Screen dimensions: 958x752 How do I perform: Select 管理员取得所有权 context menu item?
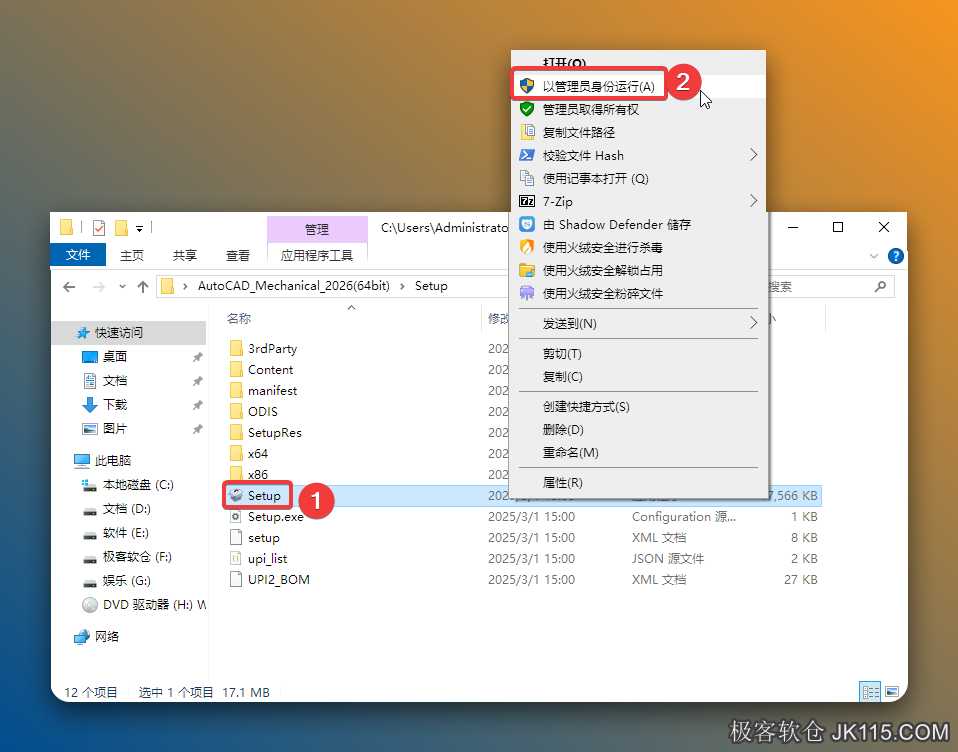(638, 109)
